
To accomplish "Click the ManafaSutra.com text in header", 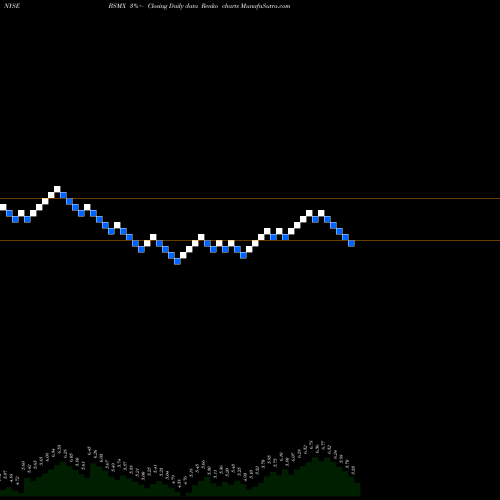I will 265,6.
